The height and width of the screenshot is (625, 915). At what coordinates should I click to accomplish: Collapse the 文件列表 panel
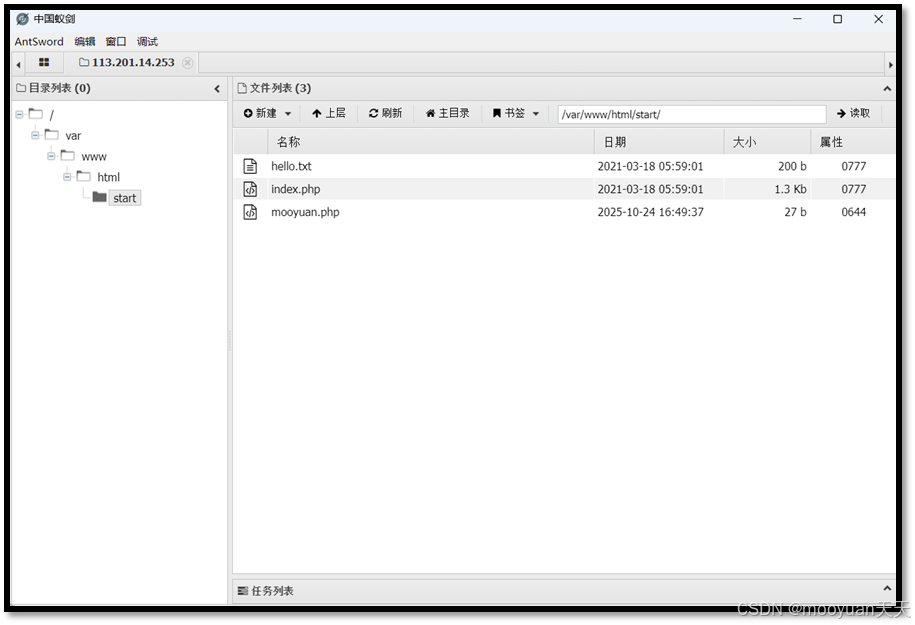coord(887,89)
